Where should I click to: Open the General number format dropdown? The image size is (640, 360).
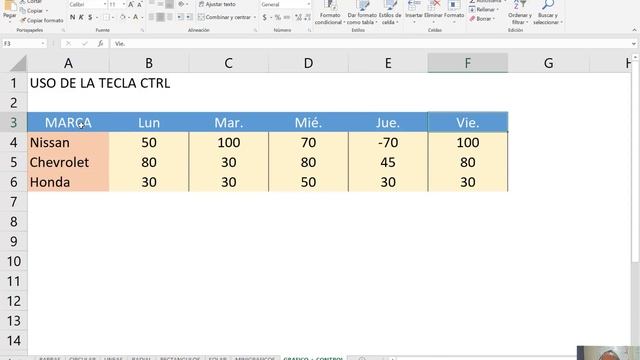[308, 4]
